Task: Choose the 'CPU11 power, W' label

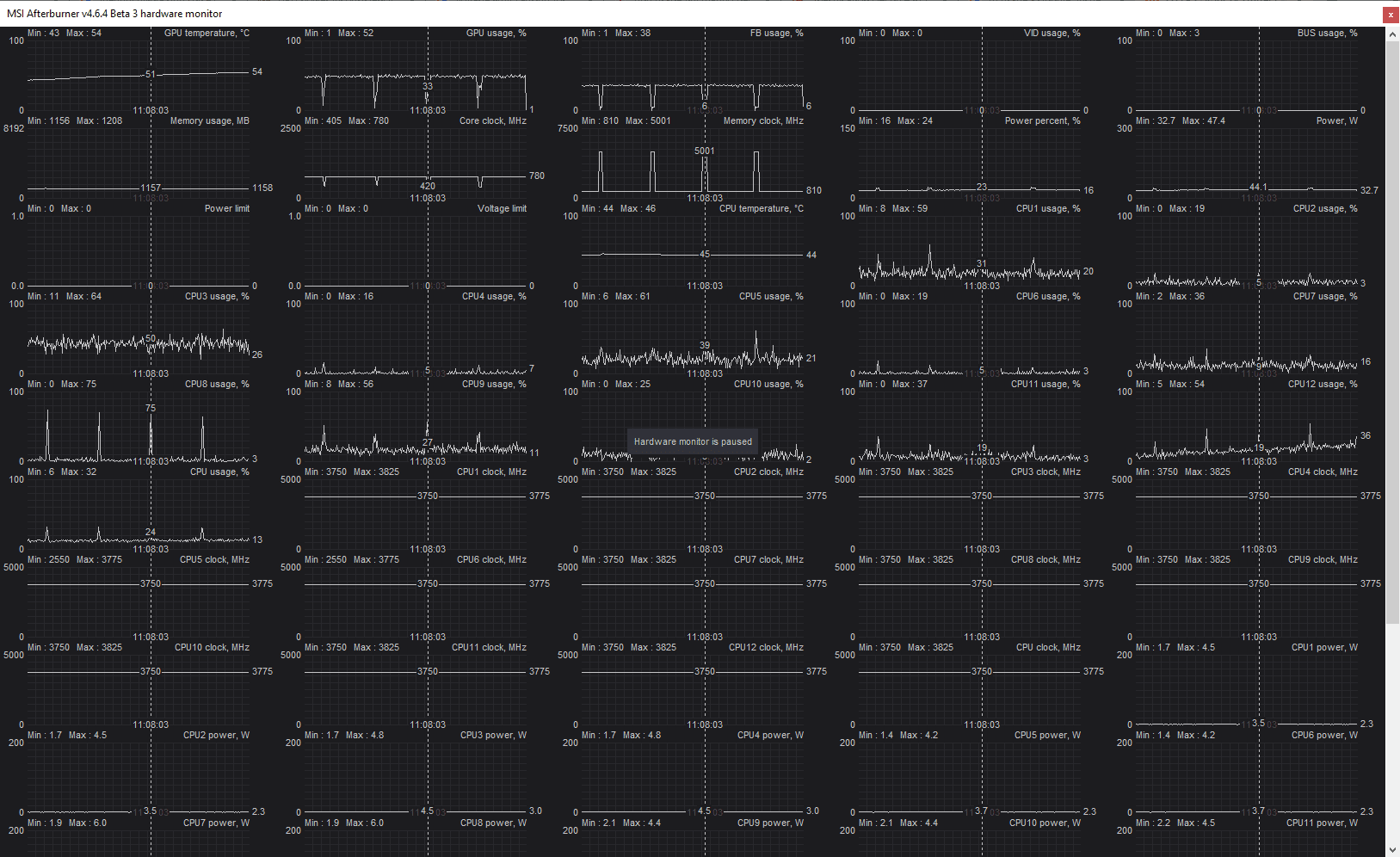Action: (1322, 823)
